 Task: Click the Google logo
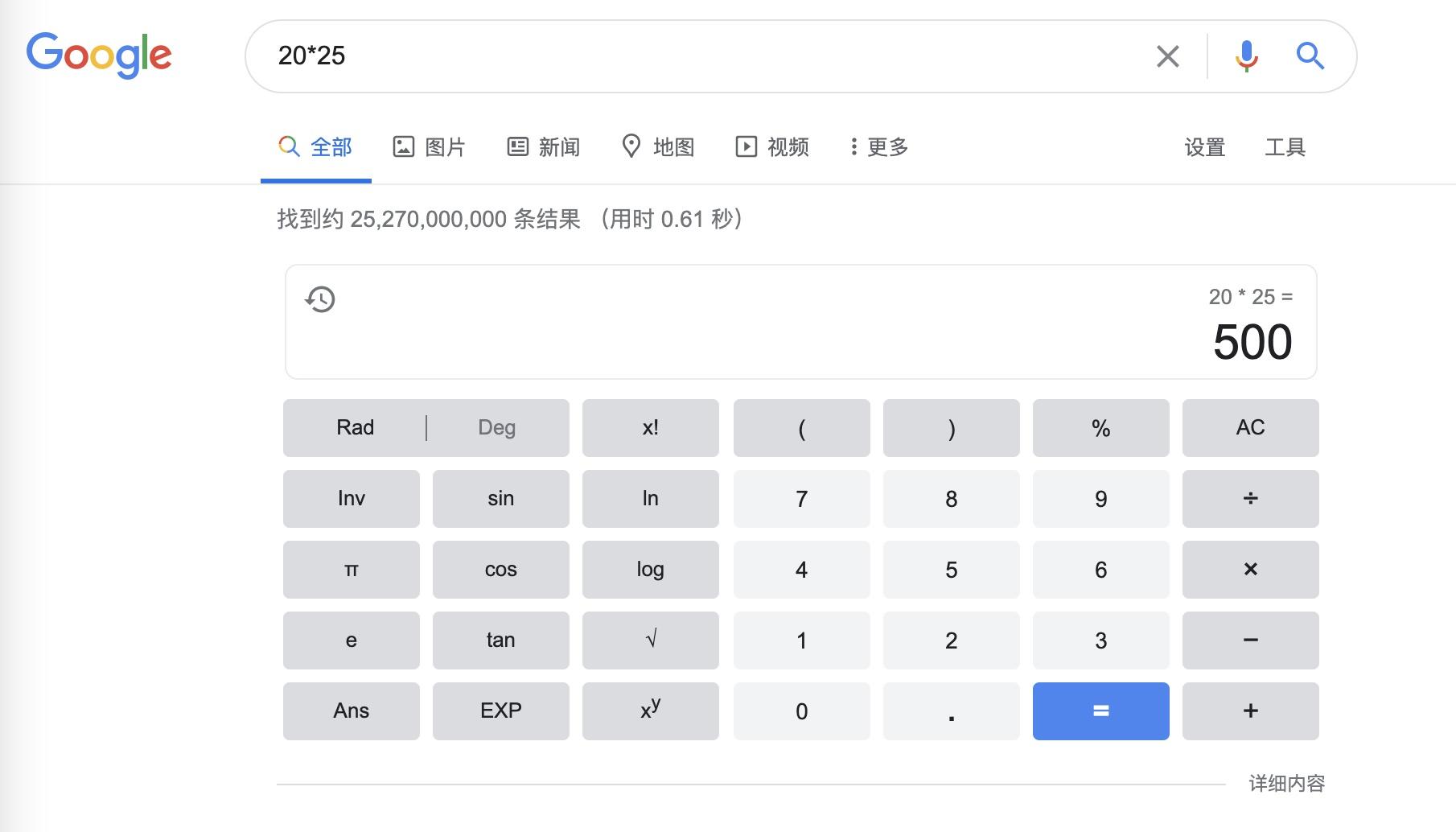pos(99,55)
